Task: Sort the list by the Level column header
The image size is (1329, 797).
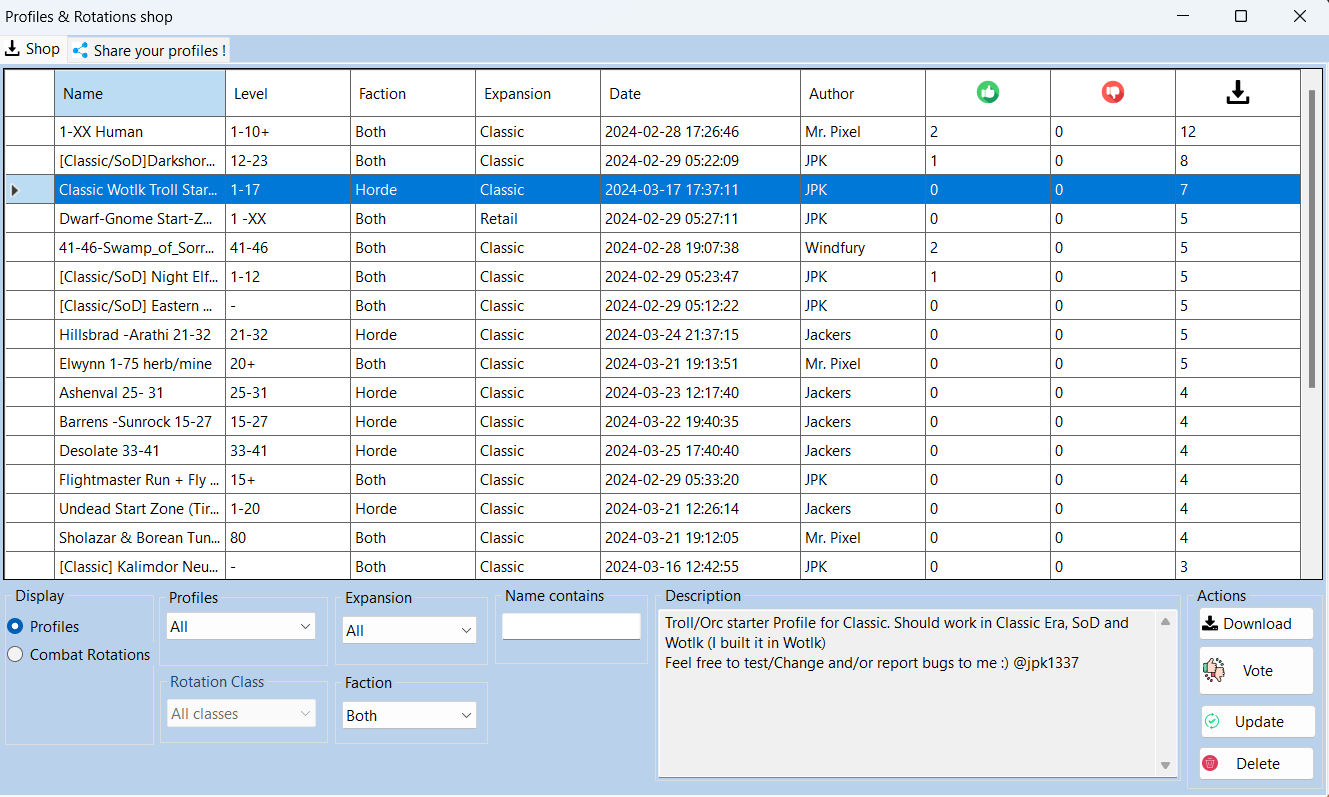Action: click(287, 94)
